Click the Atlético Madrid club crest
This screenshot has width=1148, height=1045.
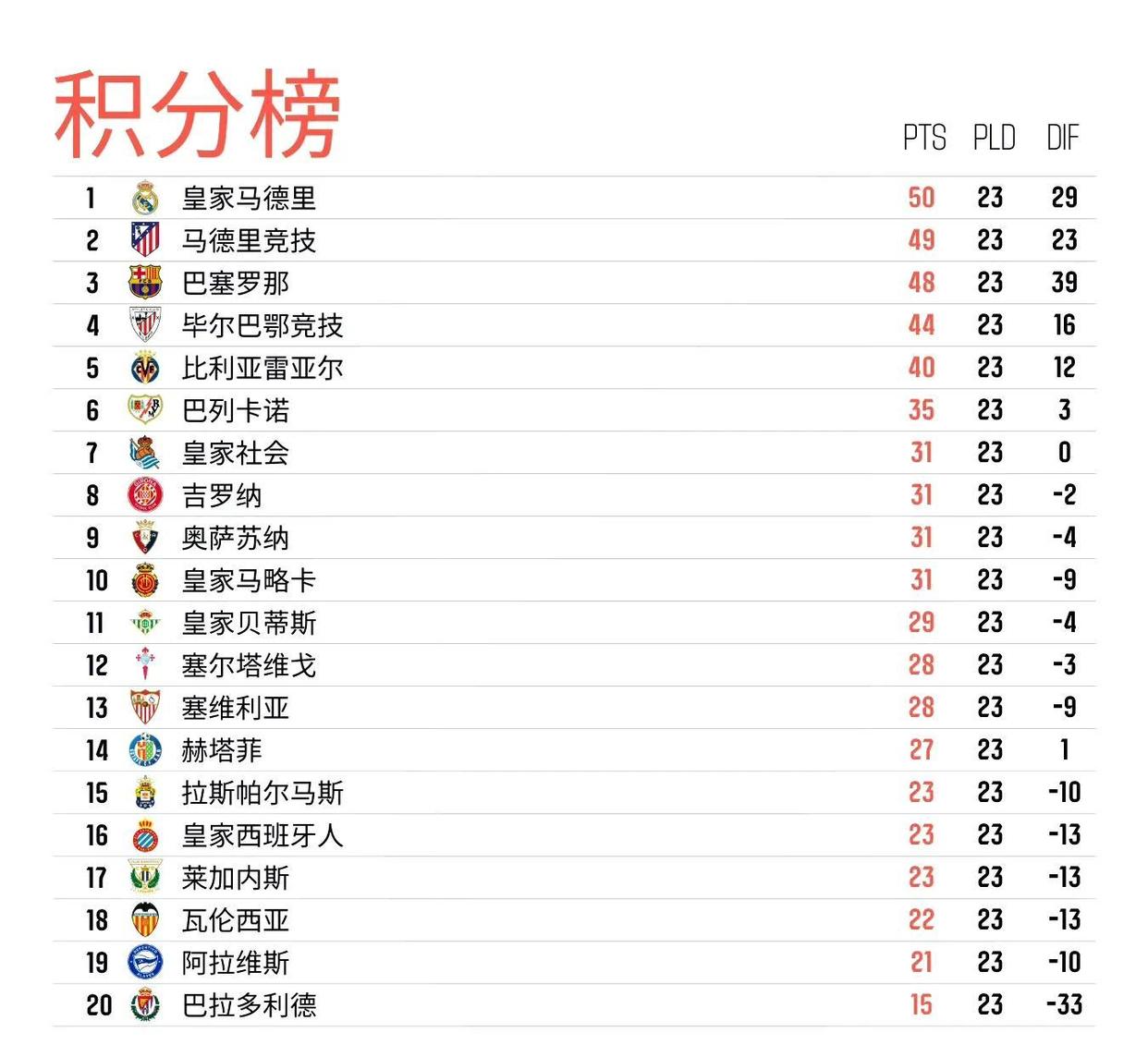tap(145, 240)
